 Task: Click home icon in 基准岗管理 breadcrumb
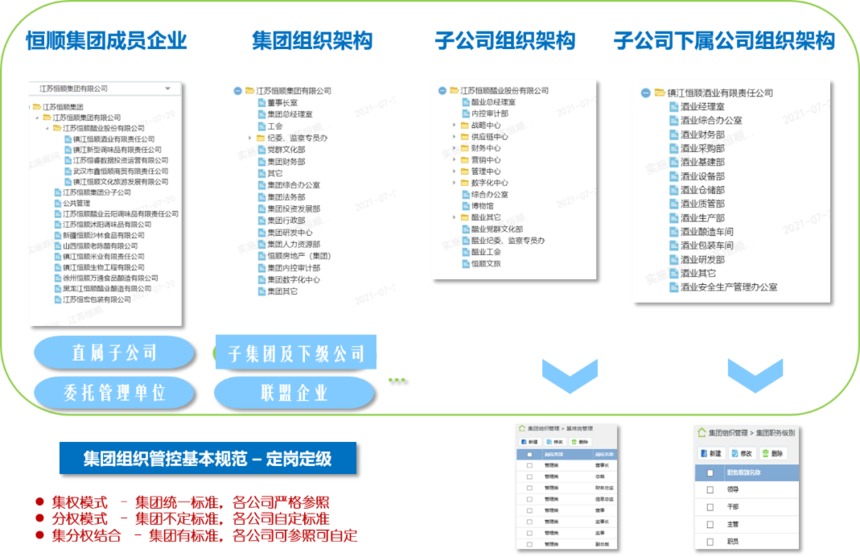(522, 428)
